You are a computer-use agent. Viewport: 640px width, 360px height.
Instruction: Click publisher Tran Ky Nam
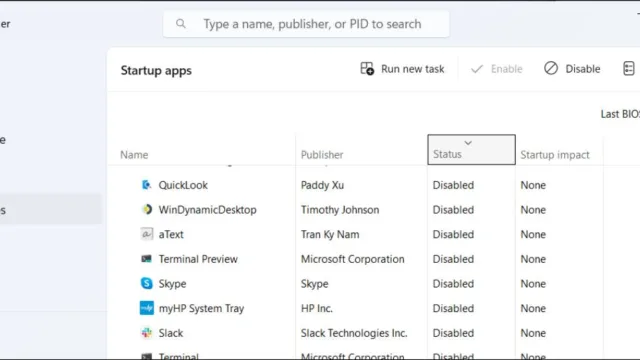330,234
